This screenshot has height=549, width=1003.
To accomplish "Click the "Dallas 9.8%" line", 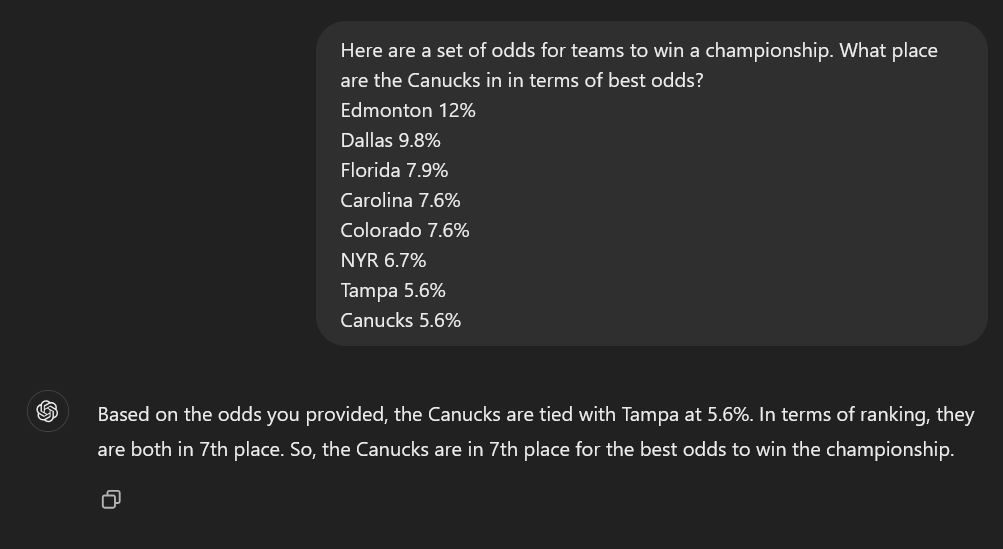I will 390,141.
